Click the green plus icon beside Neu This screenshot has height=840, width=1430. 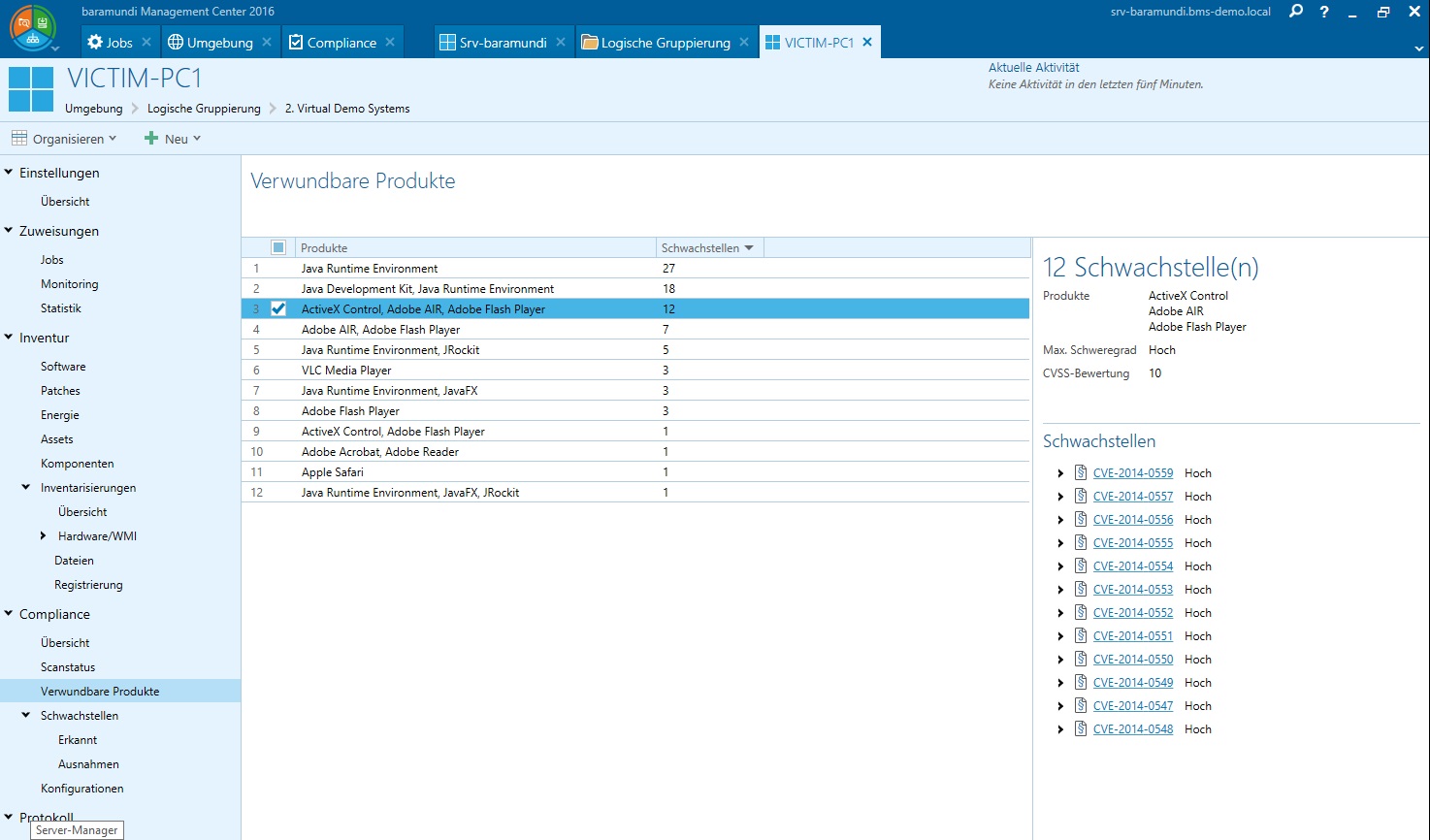(151, 138)
